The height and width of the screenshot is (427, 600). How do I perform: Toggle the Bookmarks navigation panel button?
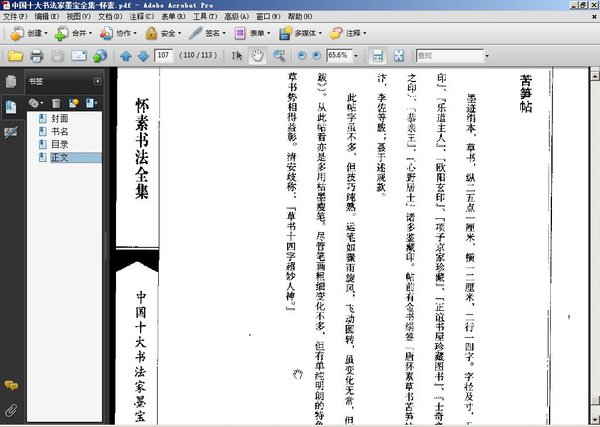(11, 106)
